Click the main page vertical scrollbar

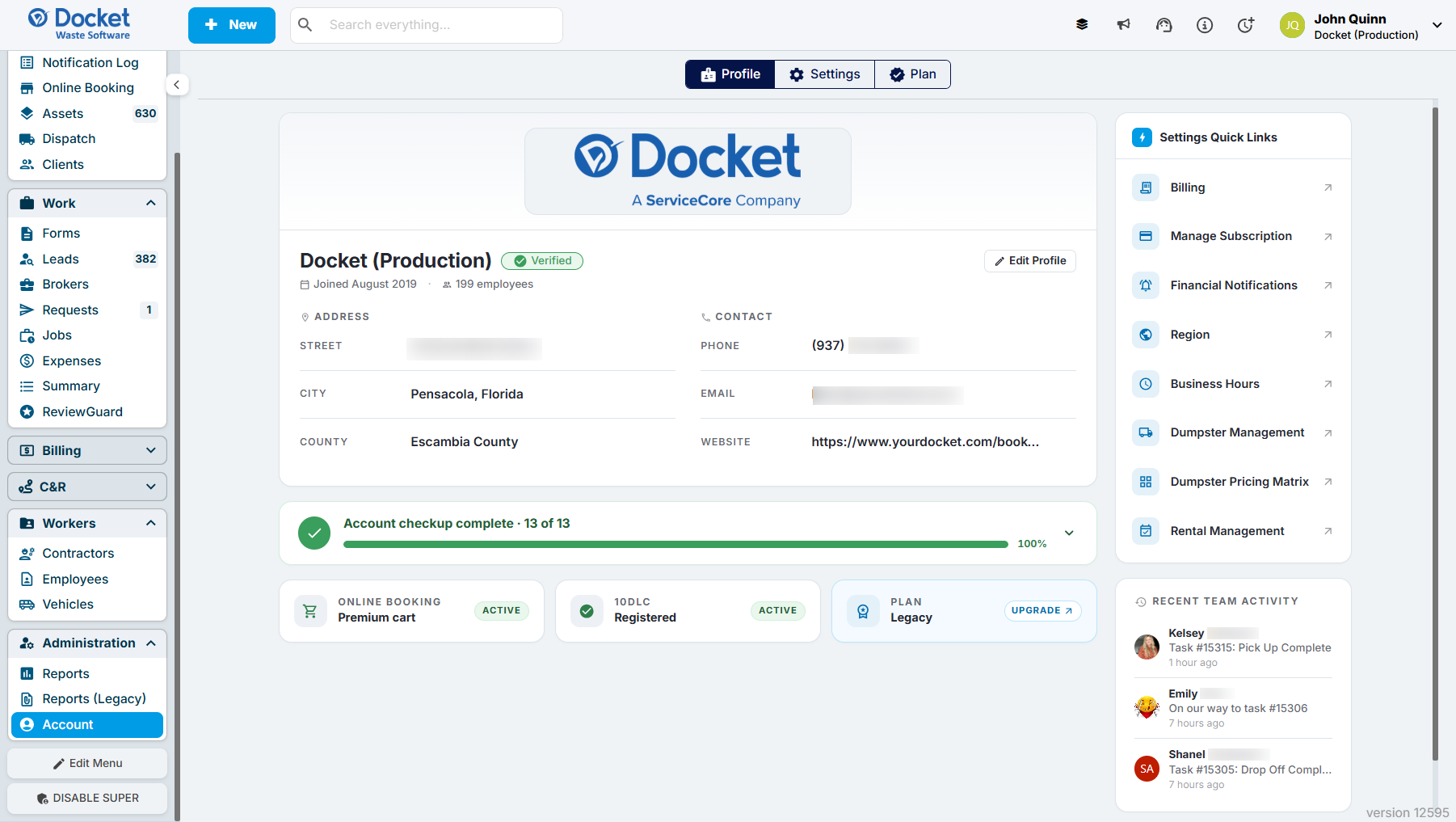tap(1435, 432)
